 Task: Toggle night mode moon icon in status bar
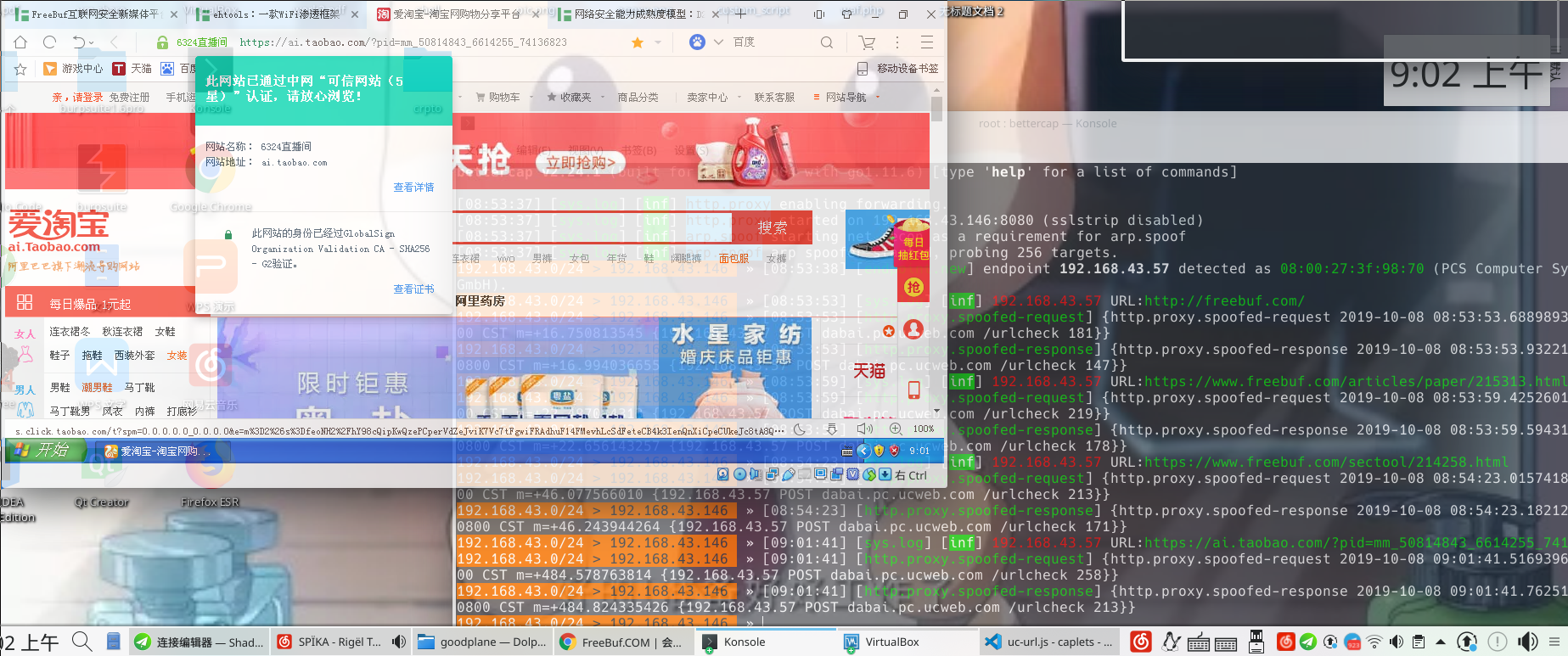point(800,429)
